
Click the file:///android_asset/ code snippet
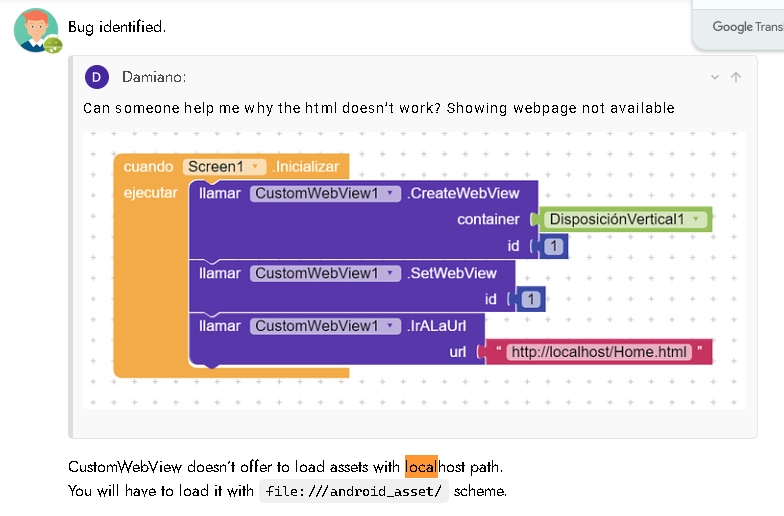coord(354,491)
